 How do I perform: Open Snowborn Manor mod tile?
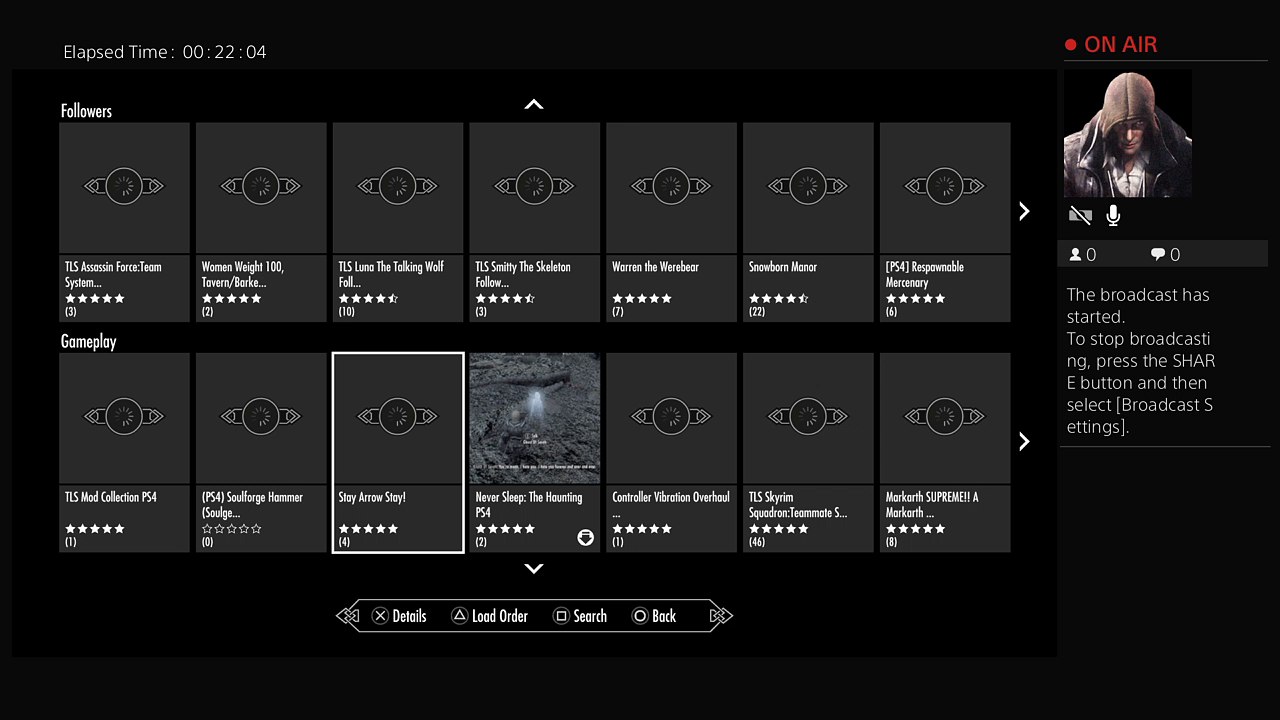point(808,222)
